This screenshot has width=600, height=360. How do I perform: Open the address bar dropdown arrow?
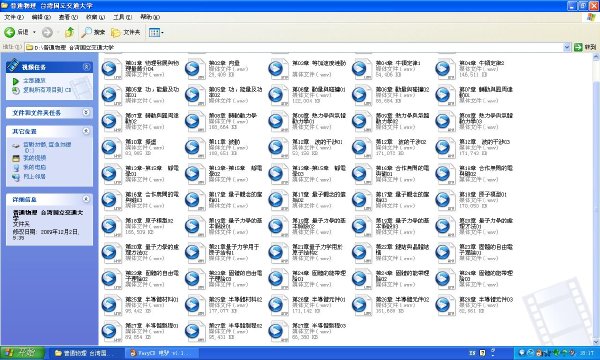[567, 47]
